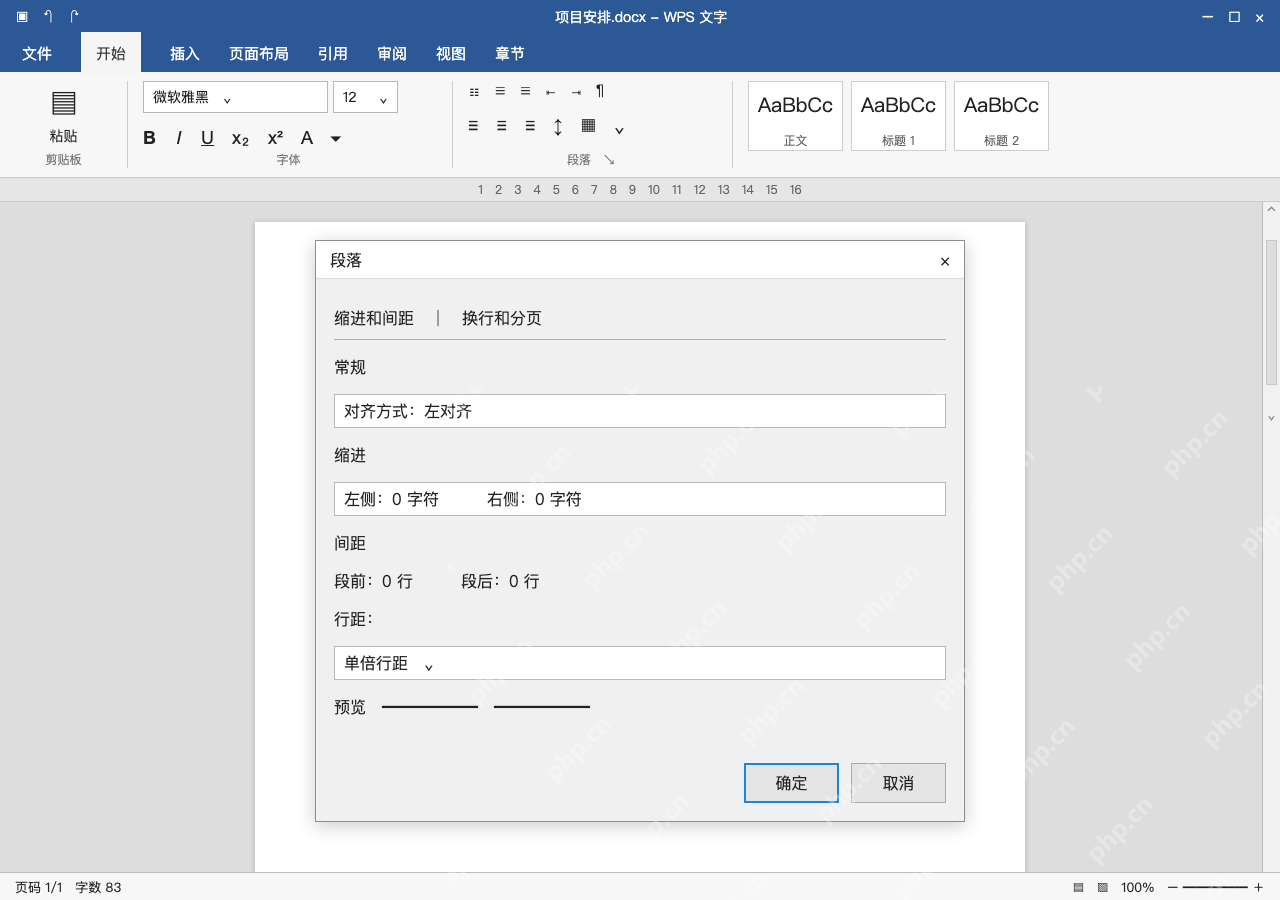The height and width of the screenshot is (900, 1280).
Task: Toggle bold formatting
Action: [x=149, y=138]
